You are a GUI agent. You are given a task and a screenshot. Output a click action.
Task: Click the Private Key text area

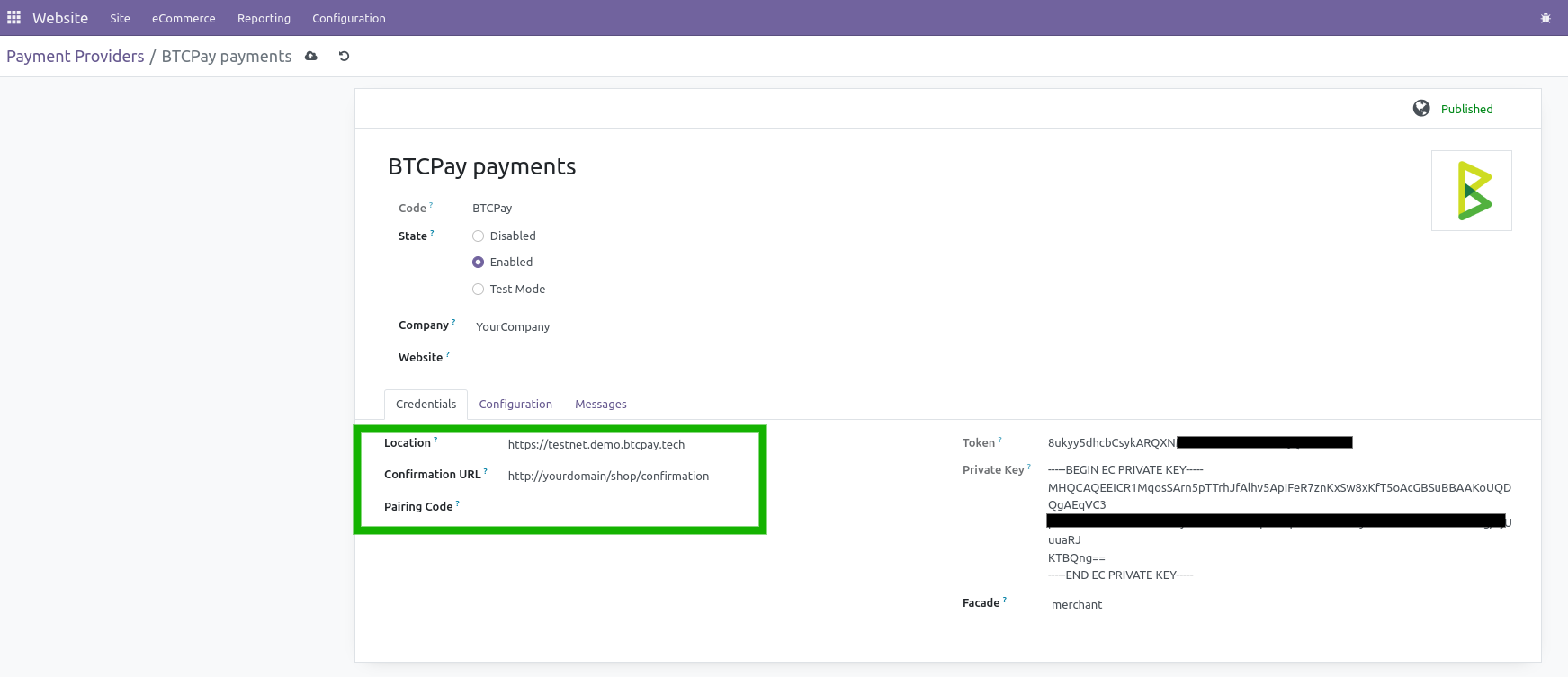[1279, 522]
